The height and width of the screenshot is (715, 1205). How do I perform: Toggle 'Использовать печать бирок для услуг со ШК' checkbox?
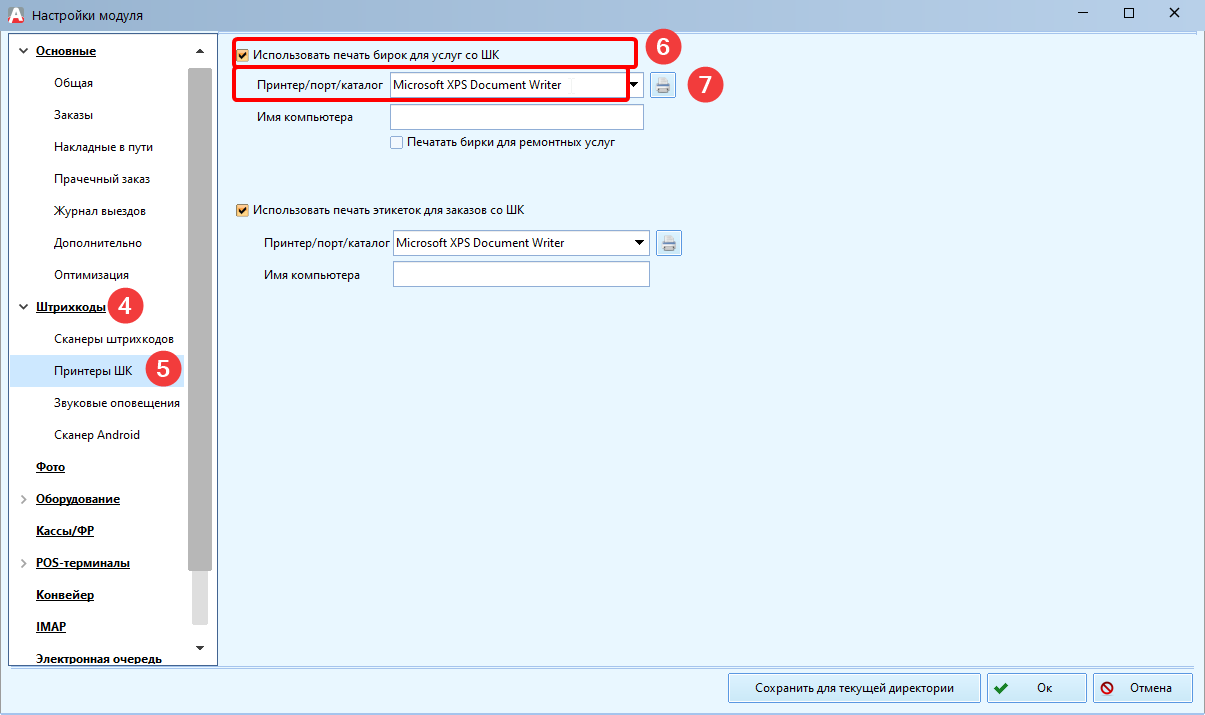click(x=242, y=54)
